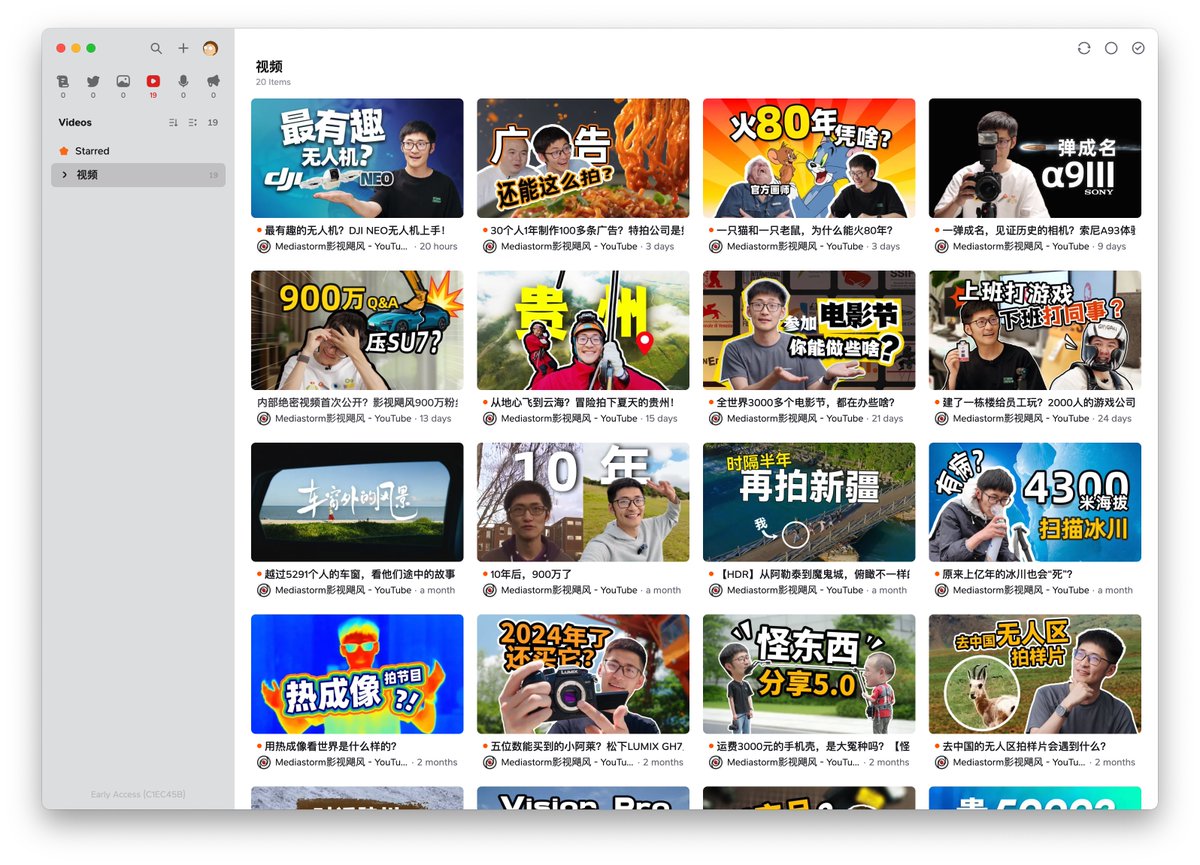
Task: Open the 2024年了还买它 LUMIX thumbnail
Action: click(x=583, y=674)
